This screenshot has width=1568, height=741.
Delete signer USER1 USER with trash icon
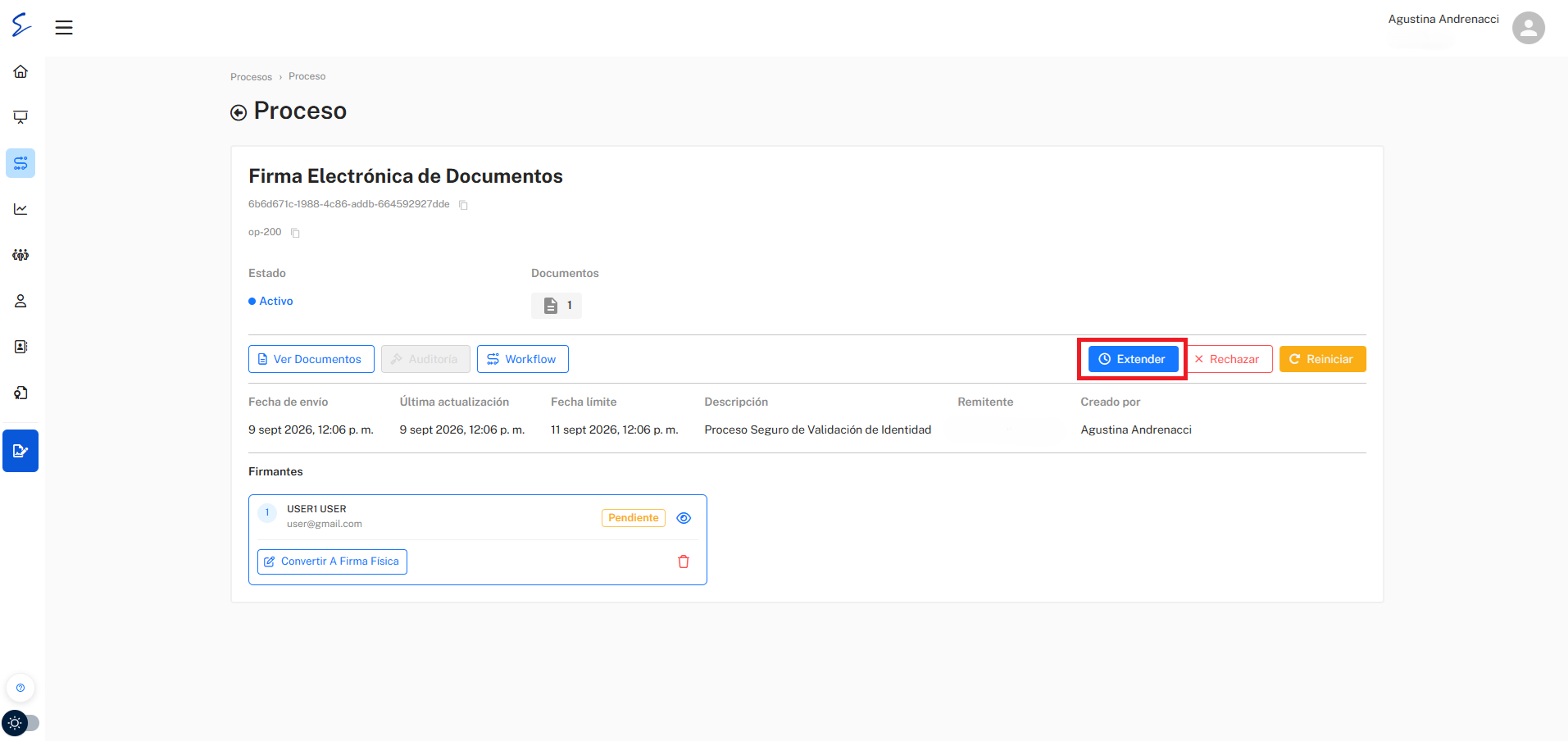[x=684, y=561]
